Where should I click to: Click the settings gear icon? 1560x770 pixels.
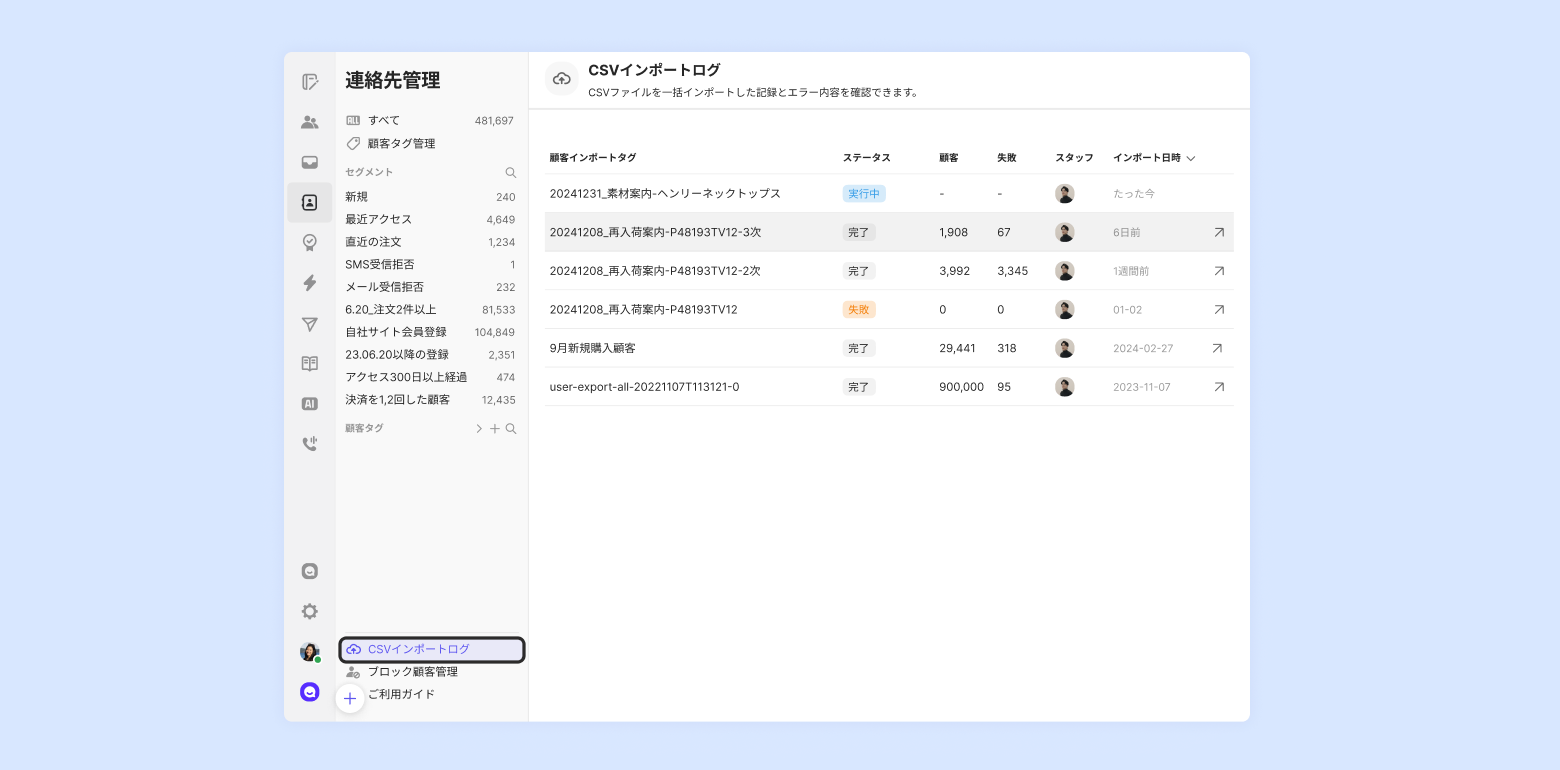pos(310,611)
